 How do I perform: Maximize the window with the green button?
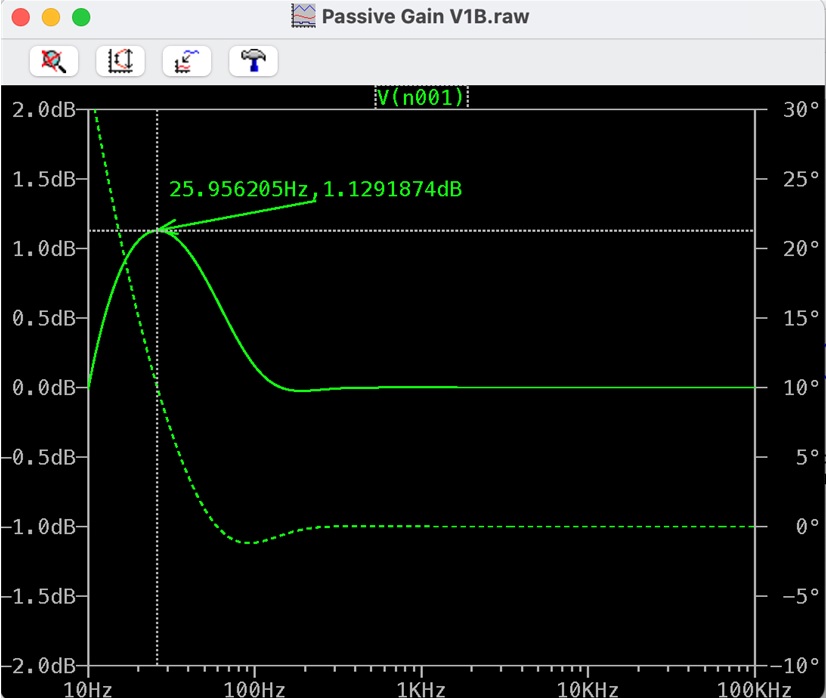click(81, 17)
